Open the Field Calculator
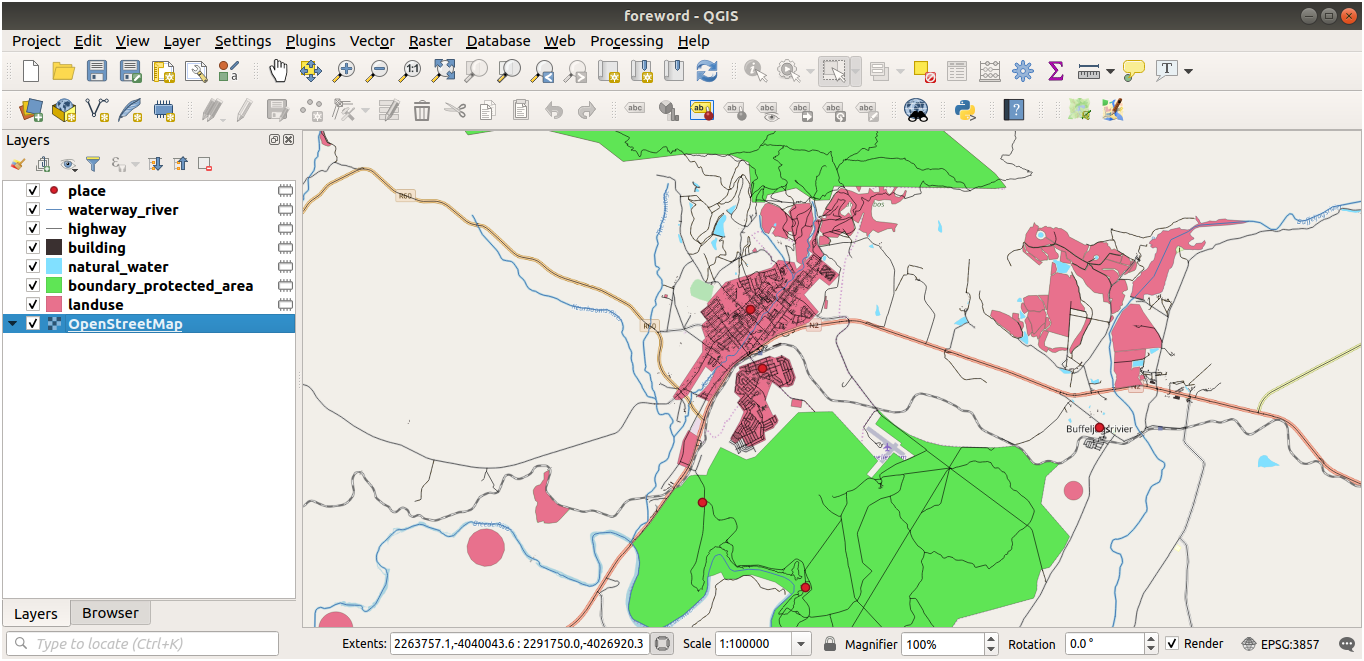 (x=989, y=71)
